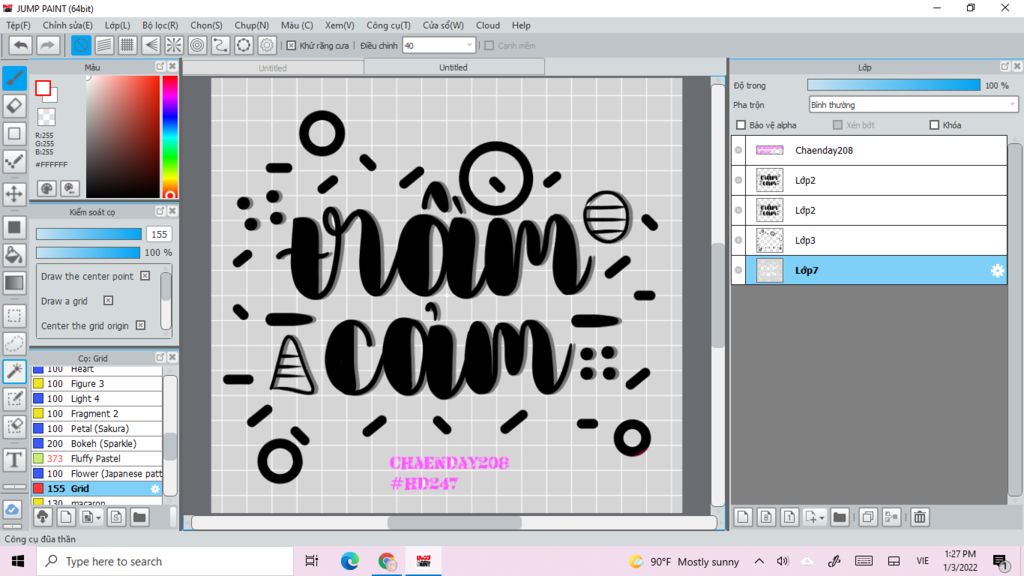Screen dimensions: 1024x576
Task: Show hidden system tray icons
Action: [759, 561]
